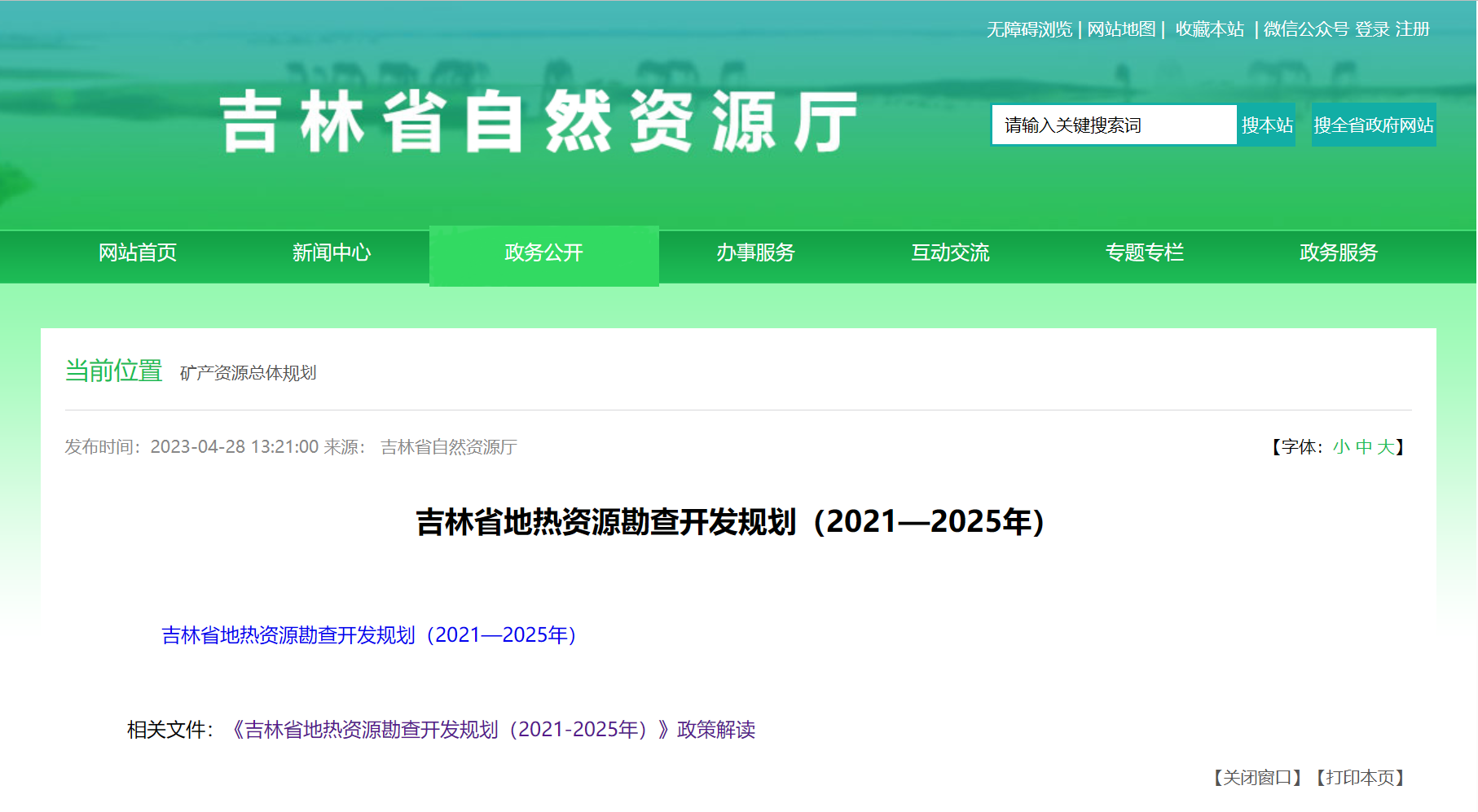Select 政务公开 navigation tab
This screenshot has height=812, width=1478.
click(544, 254)
